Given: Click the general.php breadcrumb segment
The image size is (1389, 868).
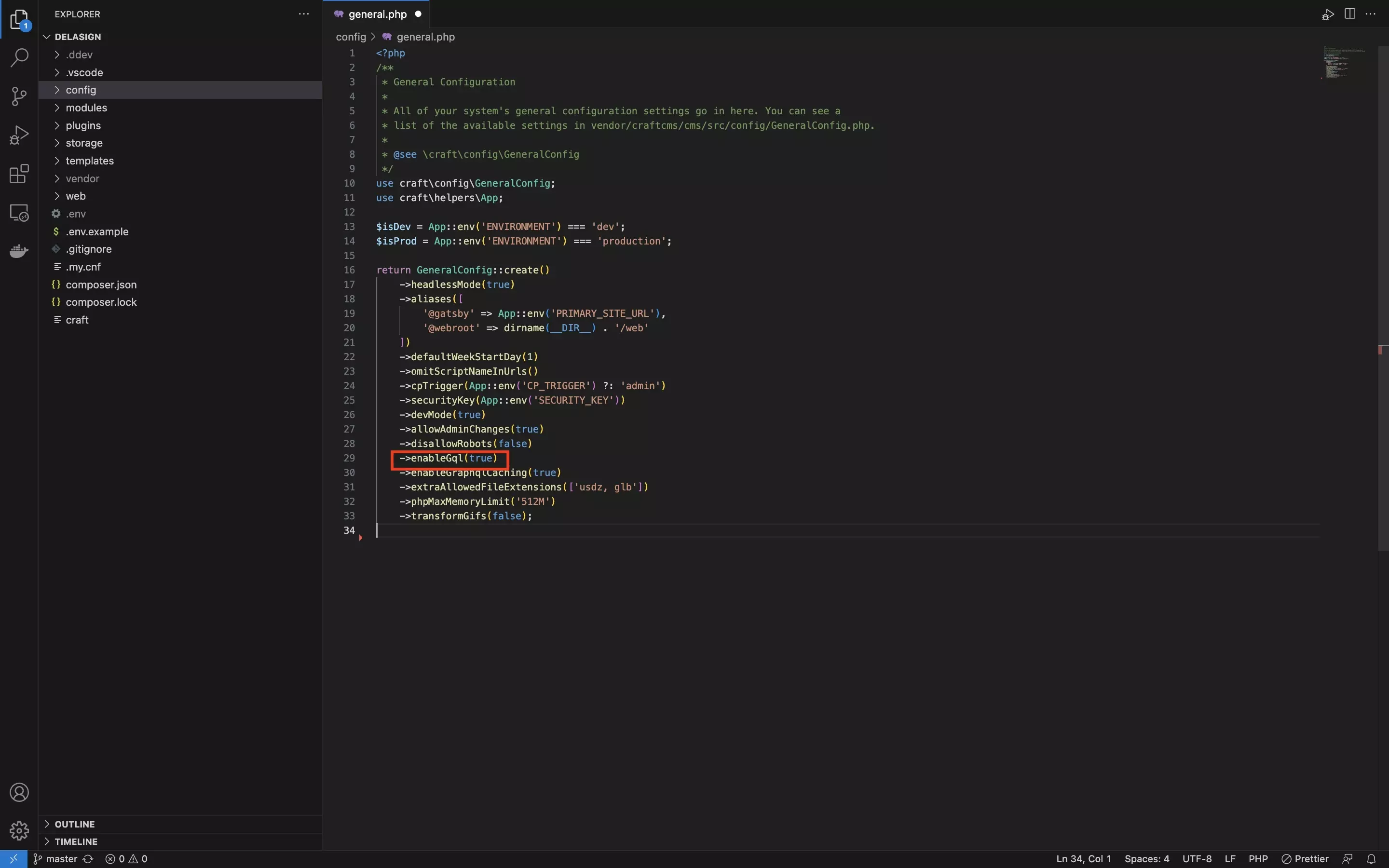Looking at the screenshot, I should [x=419, y=37].
